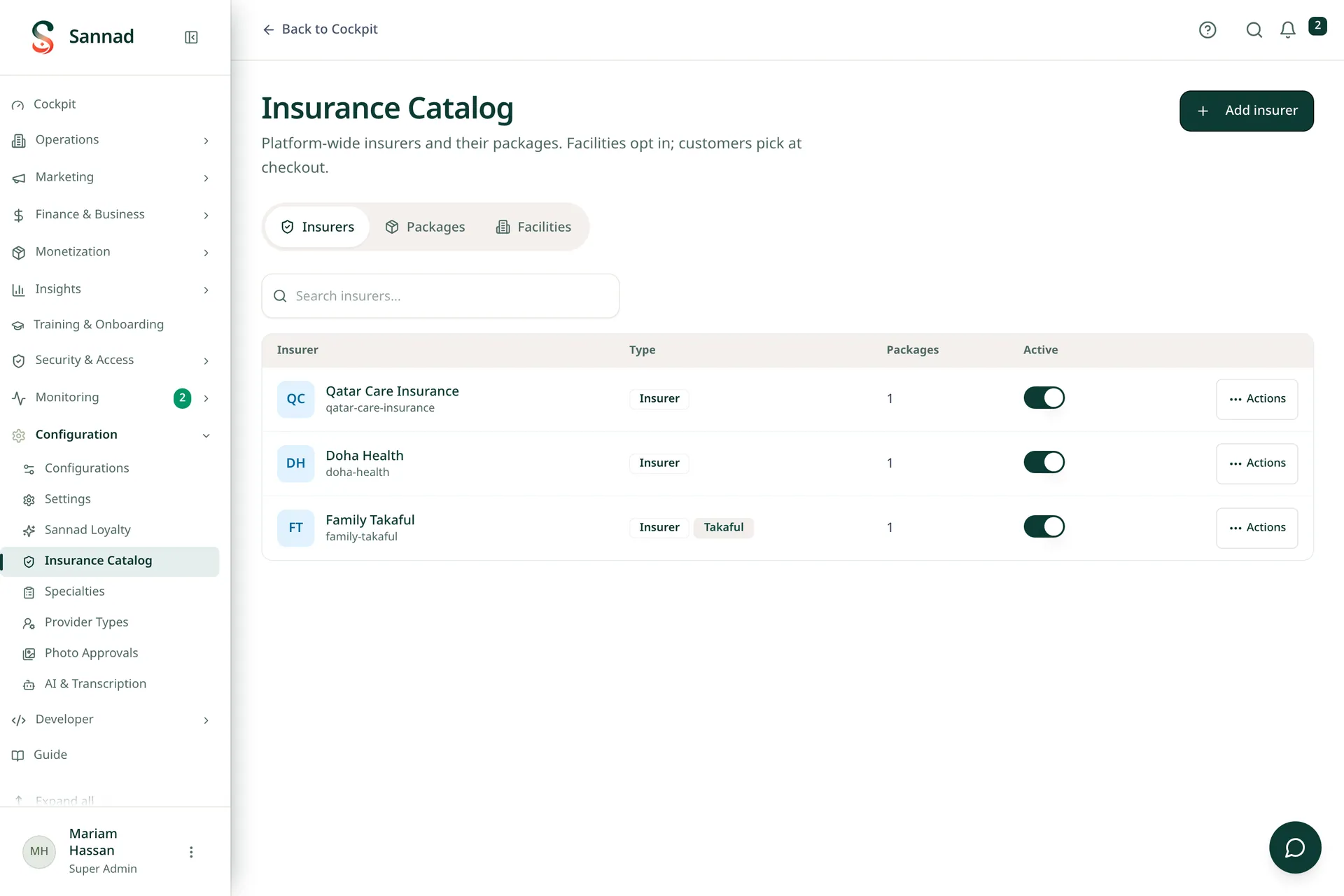This screenshot has width=1344, height=896.
Task: Click the MH user avatar
Action: click(39, 851)
